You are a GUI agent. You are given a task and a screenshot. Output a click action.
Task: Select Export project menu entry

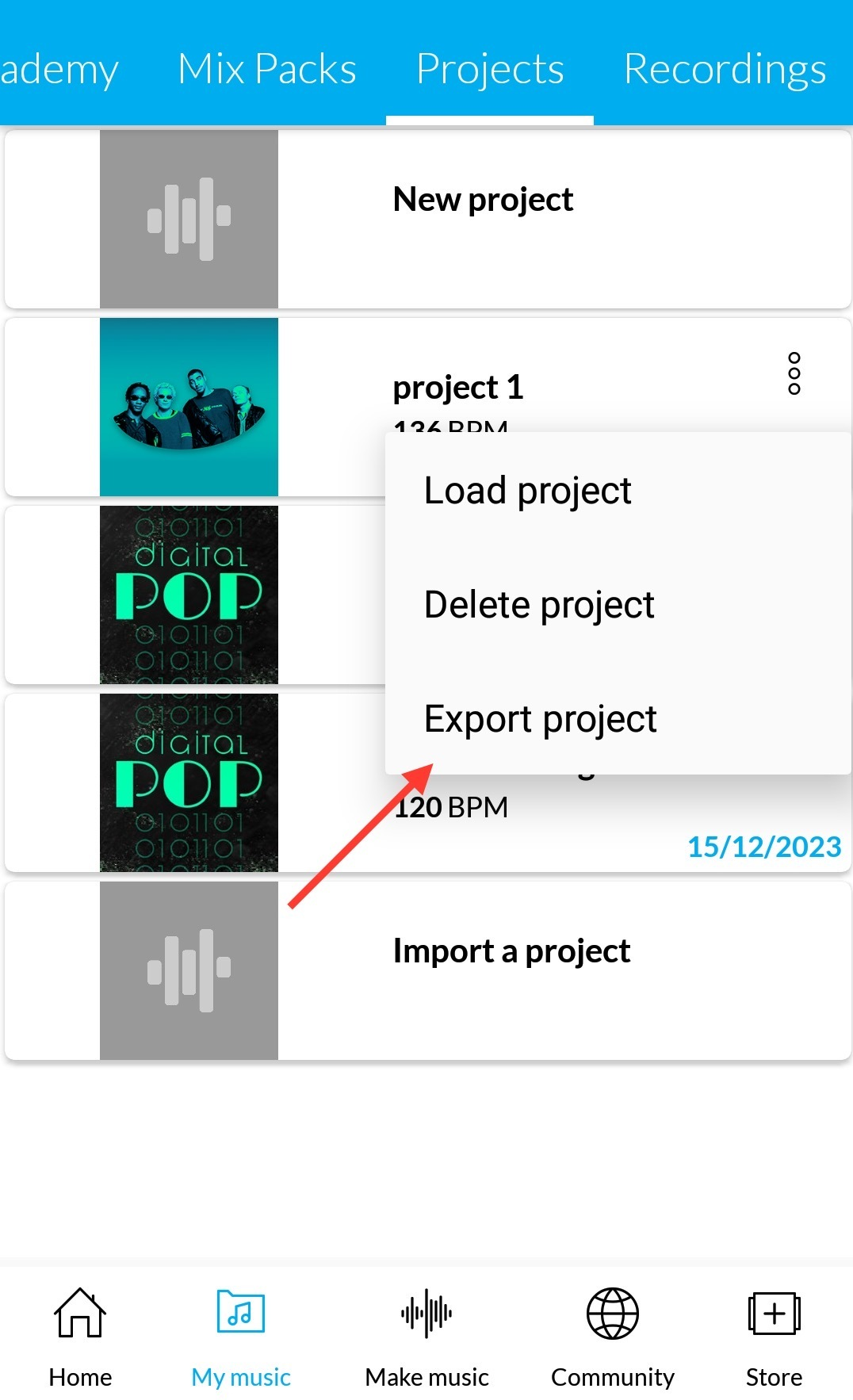(x=541, y=719)
